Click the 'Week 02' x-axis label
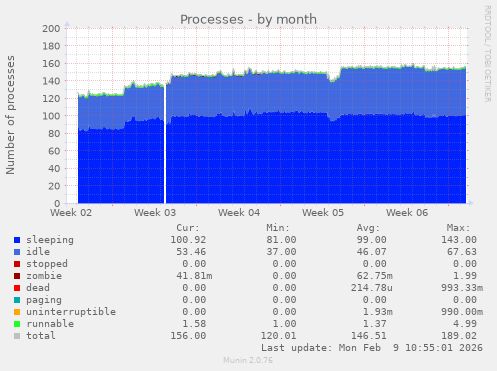Viewport: 497px width, 371px height. tap(71, 213)
